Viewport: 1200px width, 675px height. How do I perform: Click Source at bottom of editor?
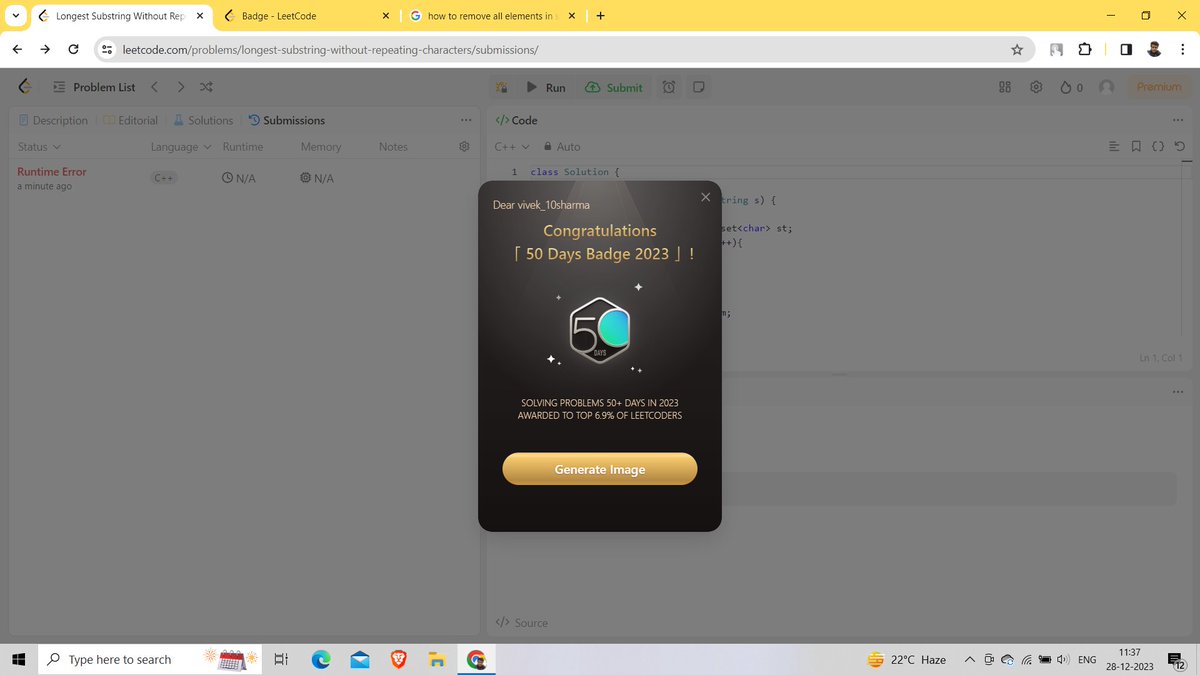522,622
